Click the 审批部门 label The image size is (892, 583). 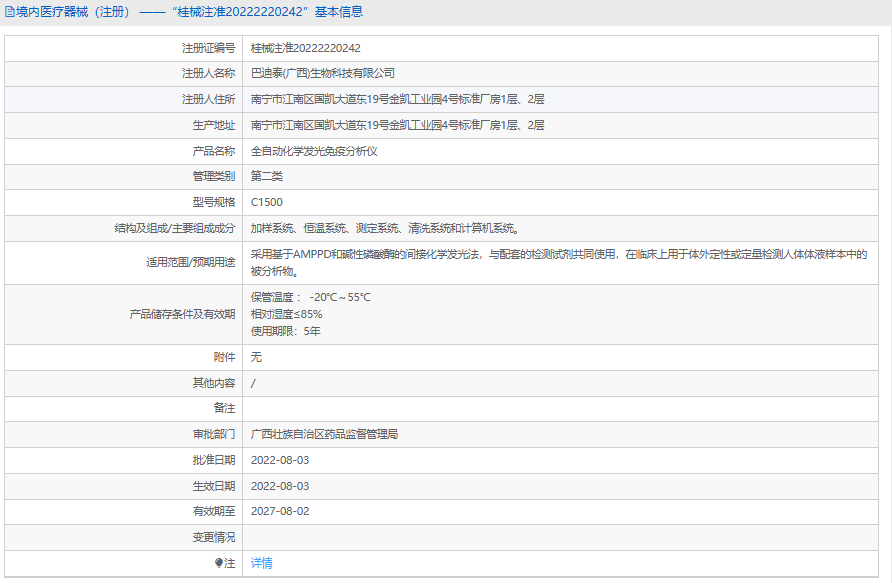(214, 435)
